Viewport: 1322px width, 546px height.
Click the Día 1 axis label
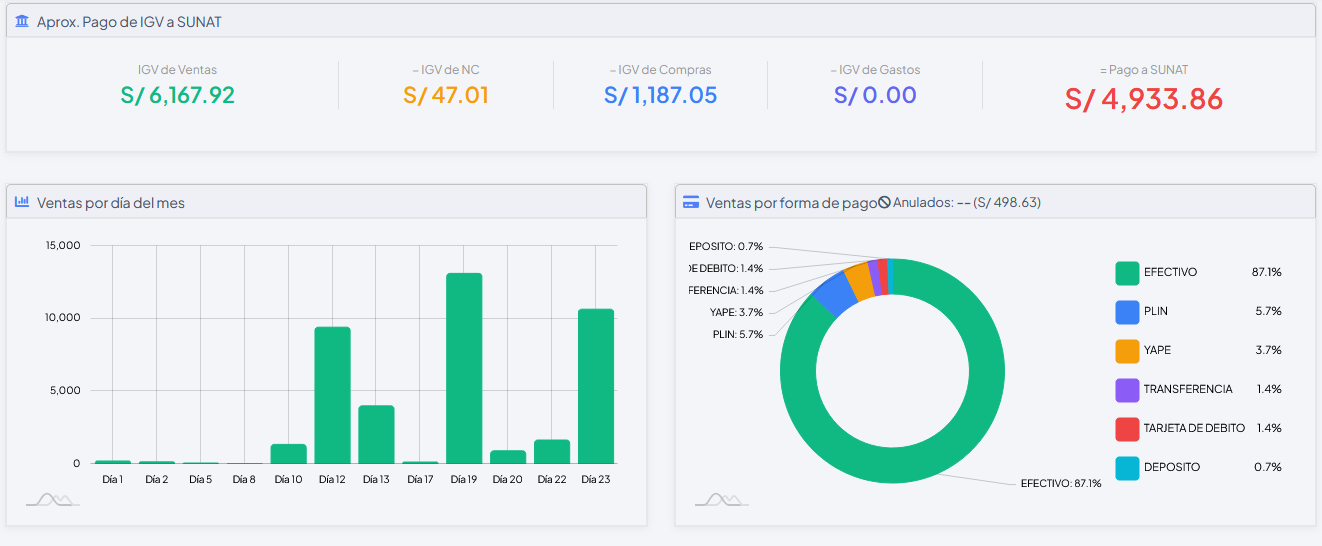click(x=112, y=480)
